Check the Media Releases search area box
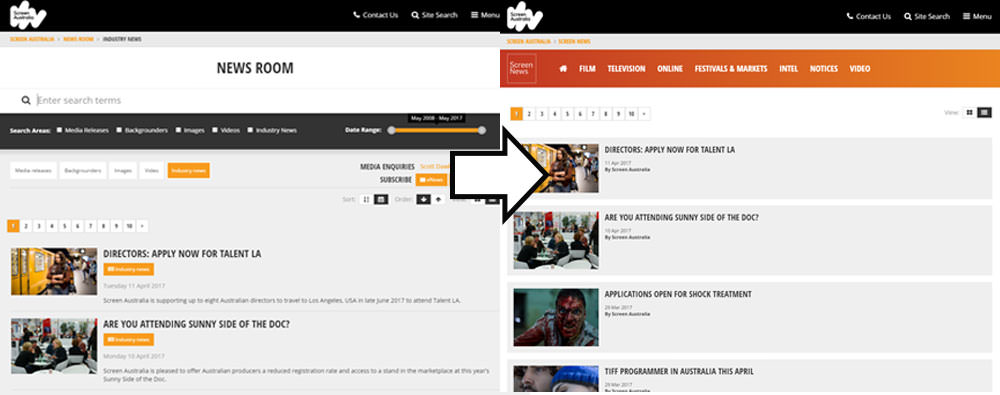Screen dimensions: 1000x395 coord(59,130)
